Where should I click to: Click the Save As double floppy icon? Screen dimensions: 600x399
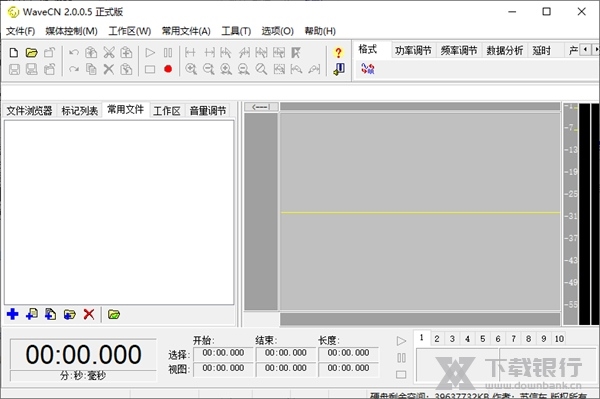(x=32, y=69)
